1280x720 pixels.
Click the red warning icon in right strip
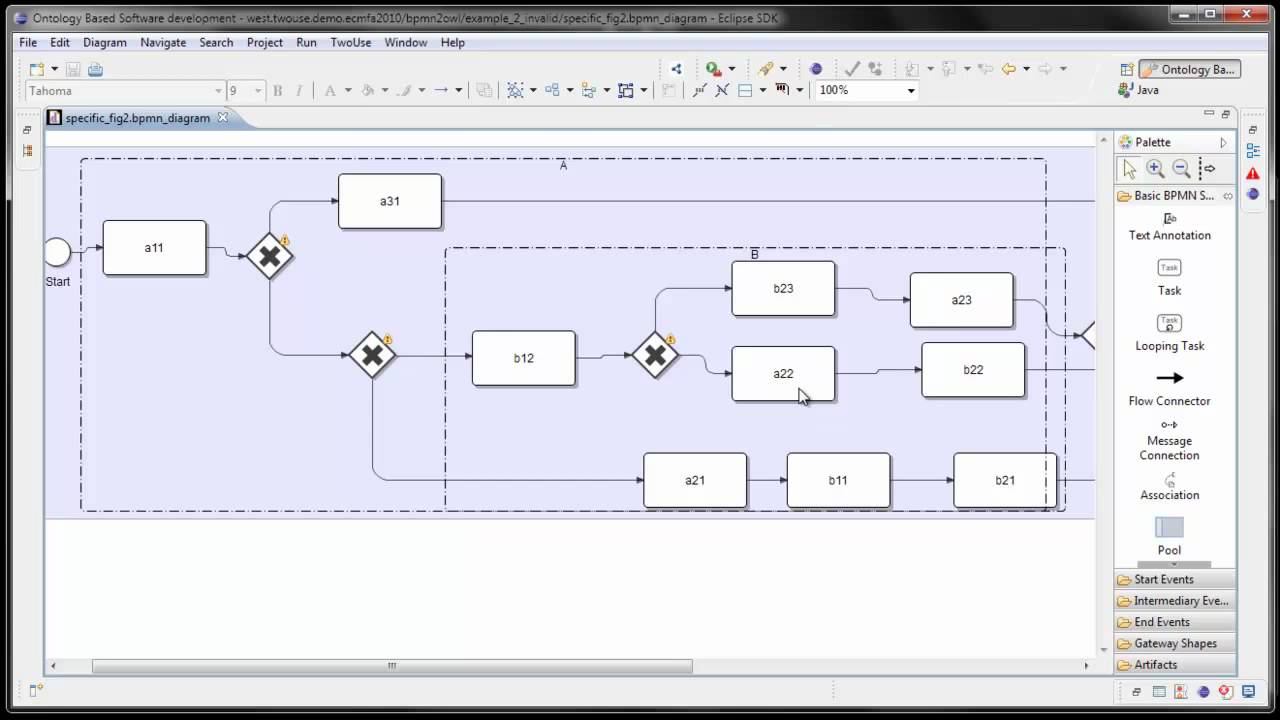(x=1253, y=173)
